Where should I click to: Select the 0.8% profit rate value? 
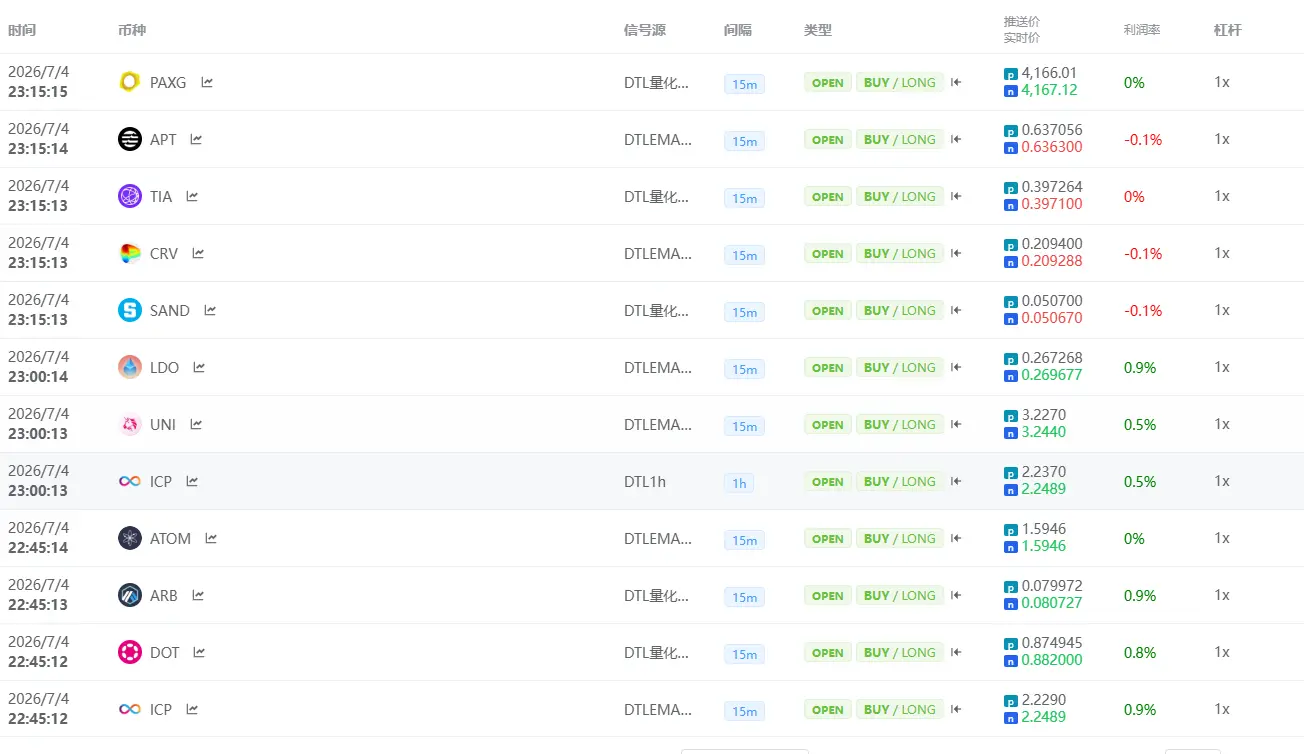click(1140, 652)
